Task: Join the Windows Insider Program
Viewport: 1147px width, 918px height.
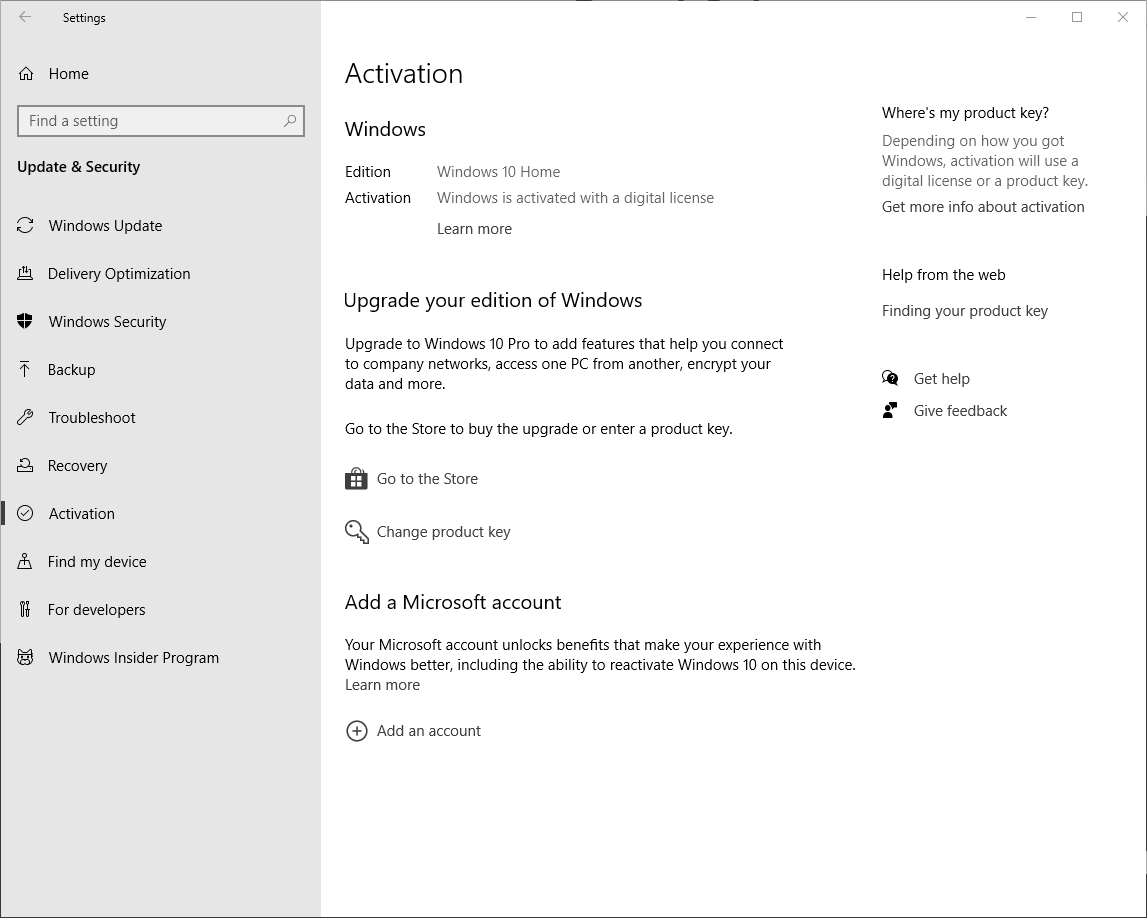Action: pyautogui.click(x=133, y=657)
